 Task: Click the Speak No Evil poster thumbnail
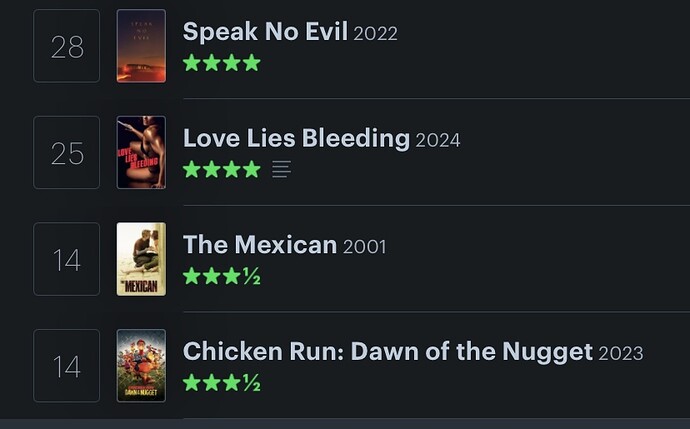coord(141,46)
